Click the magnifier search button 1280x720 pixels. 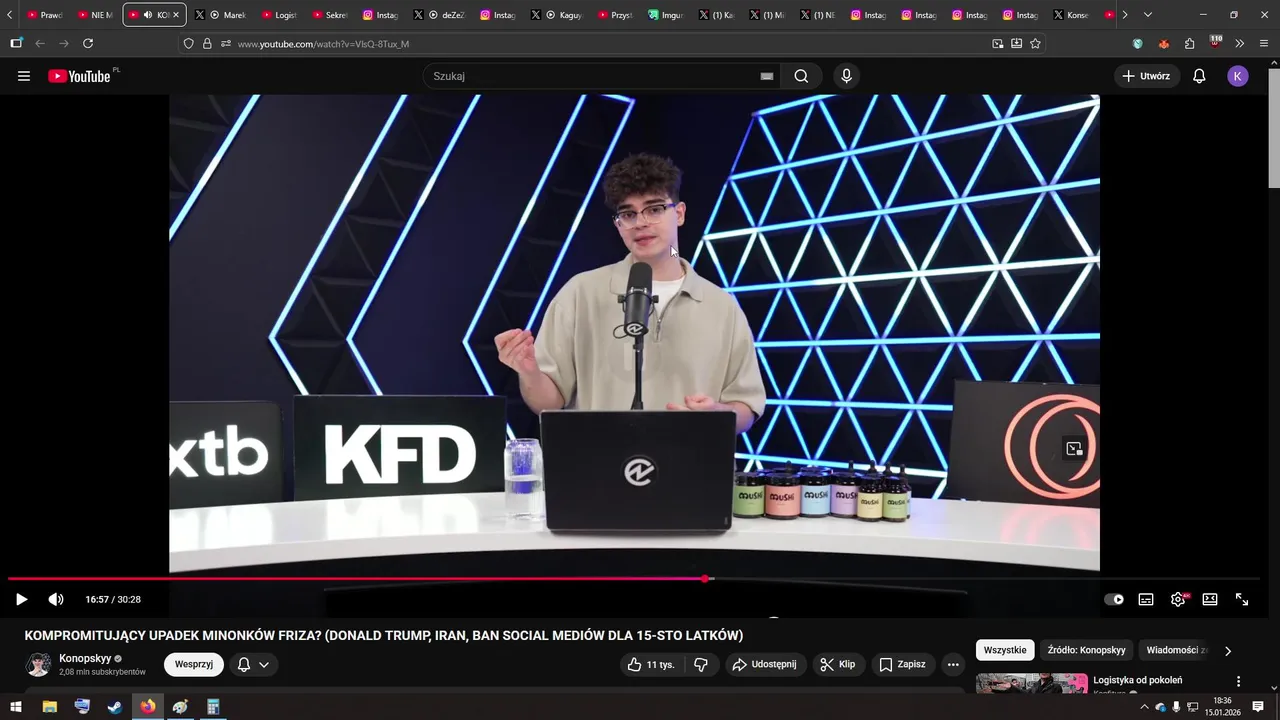[801, 76]
